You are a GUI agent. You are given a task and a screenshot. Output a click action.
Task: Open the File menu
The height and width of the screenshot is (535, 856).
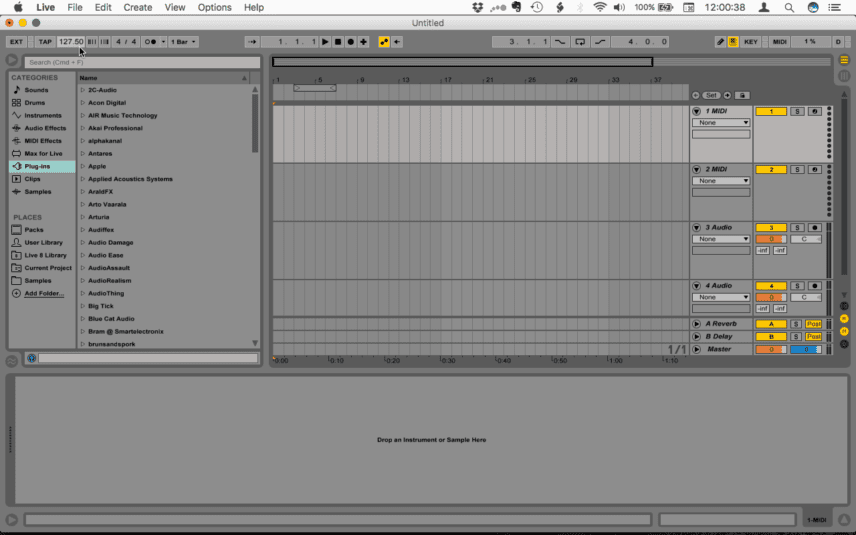pyautogui.click(x=75, y=7)
